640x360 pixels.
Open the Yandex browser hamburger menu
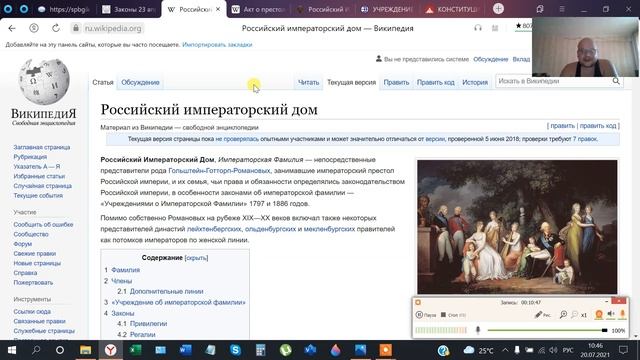point(562,9)
